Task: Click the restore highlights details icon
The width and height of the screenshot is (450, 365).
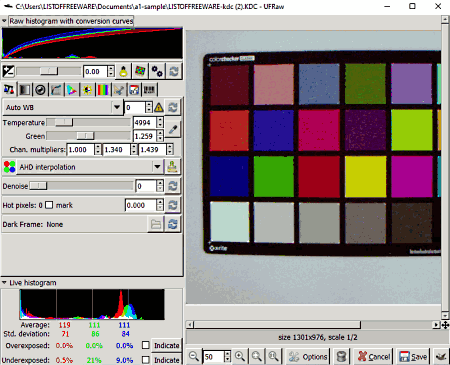Action: click(x=140, y=71)
